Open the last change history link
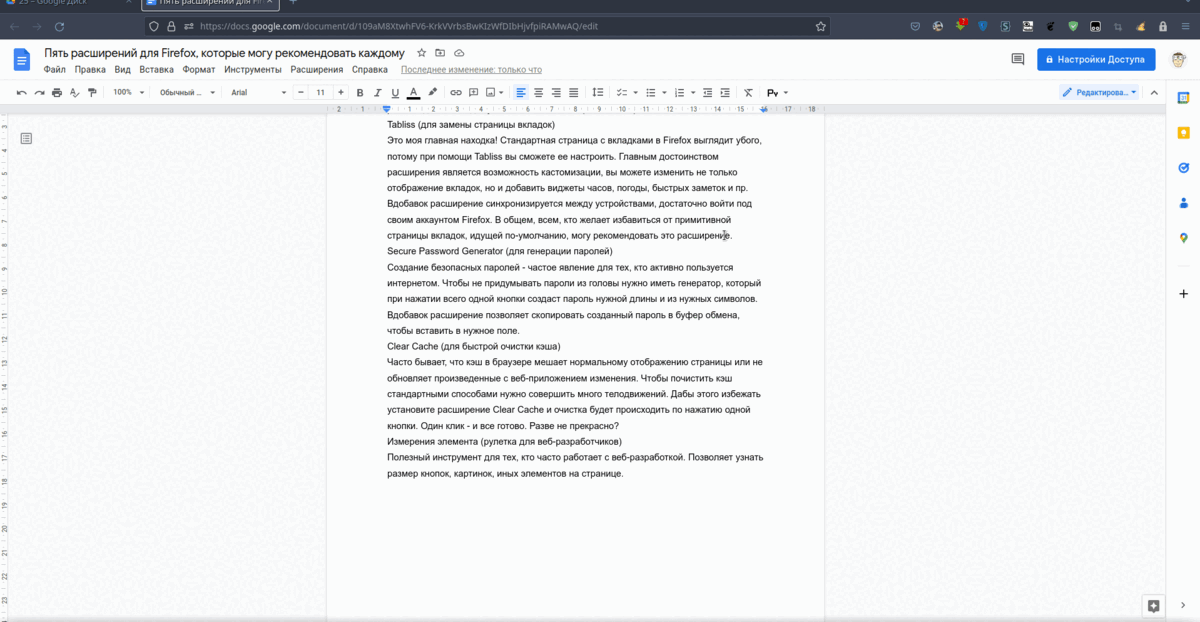This screenshot has width=1200, height=622. click(x=471, y=70)
